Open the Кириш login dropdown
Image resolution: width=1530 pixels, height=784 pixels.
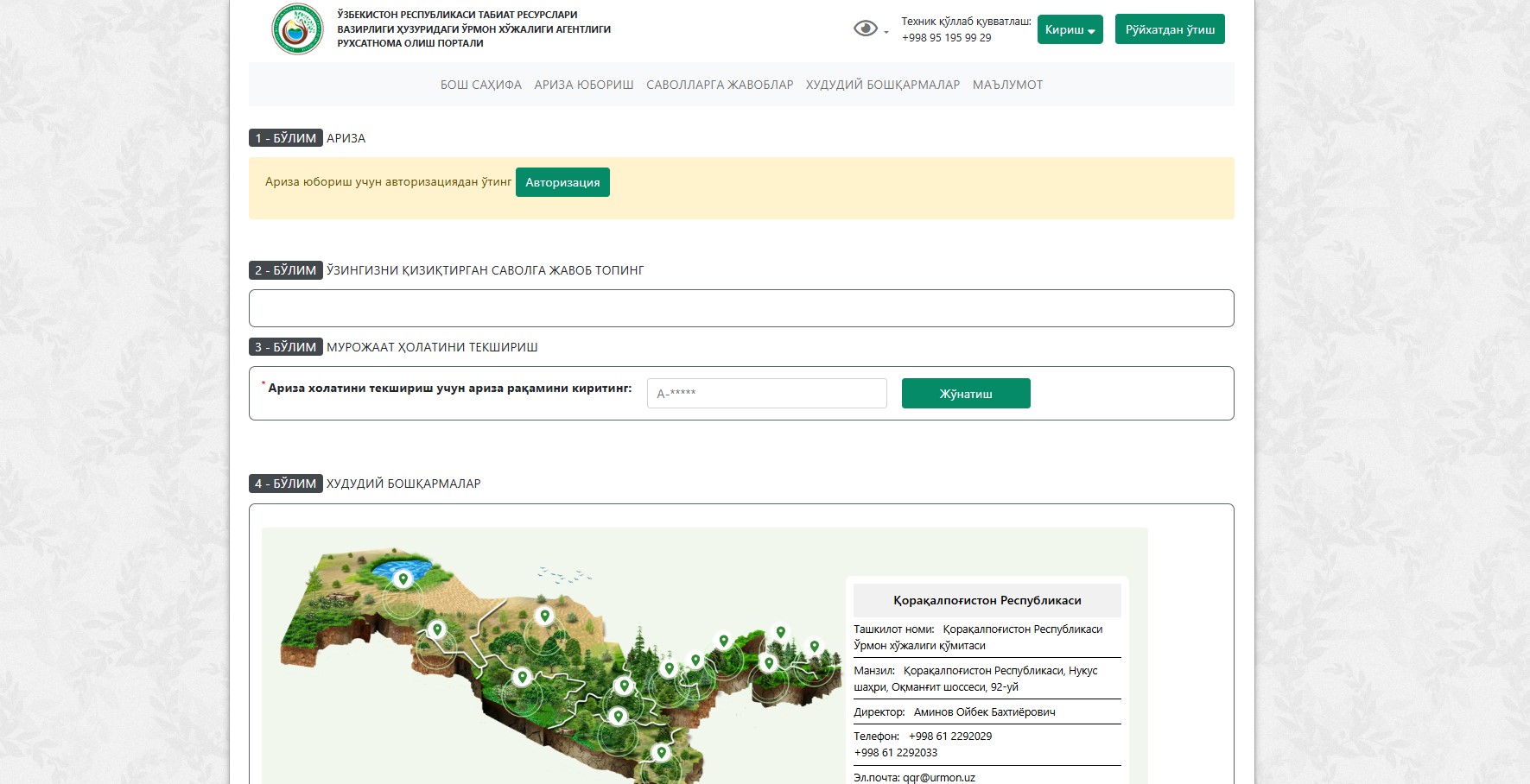(1070, 29)
